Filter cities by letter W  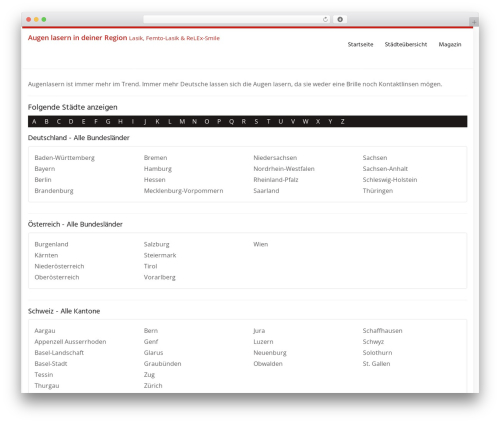305,122
